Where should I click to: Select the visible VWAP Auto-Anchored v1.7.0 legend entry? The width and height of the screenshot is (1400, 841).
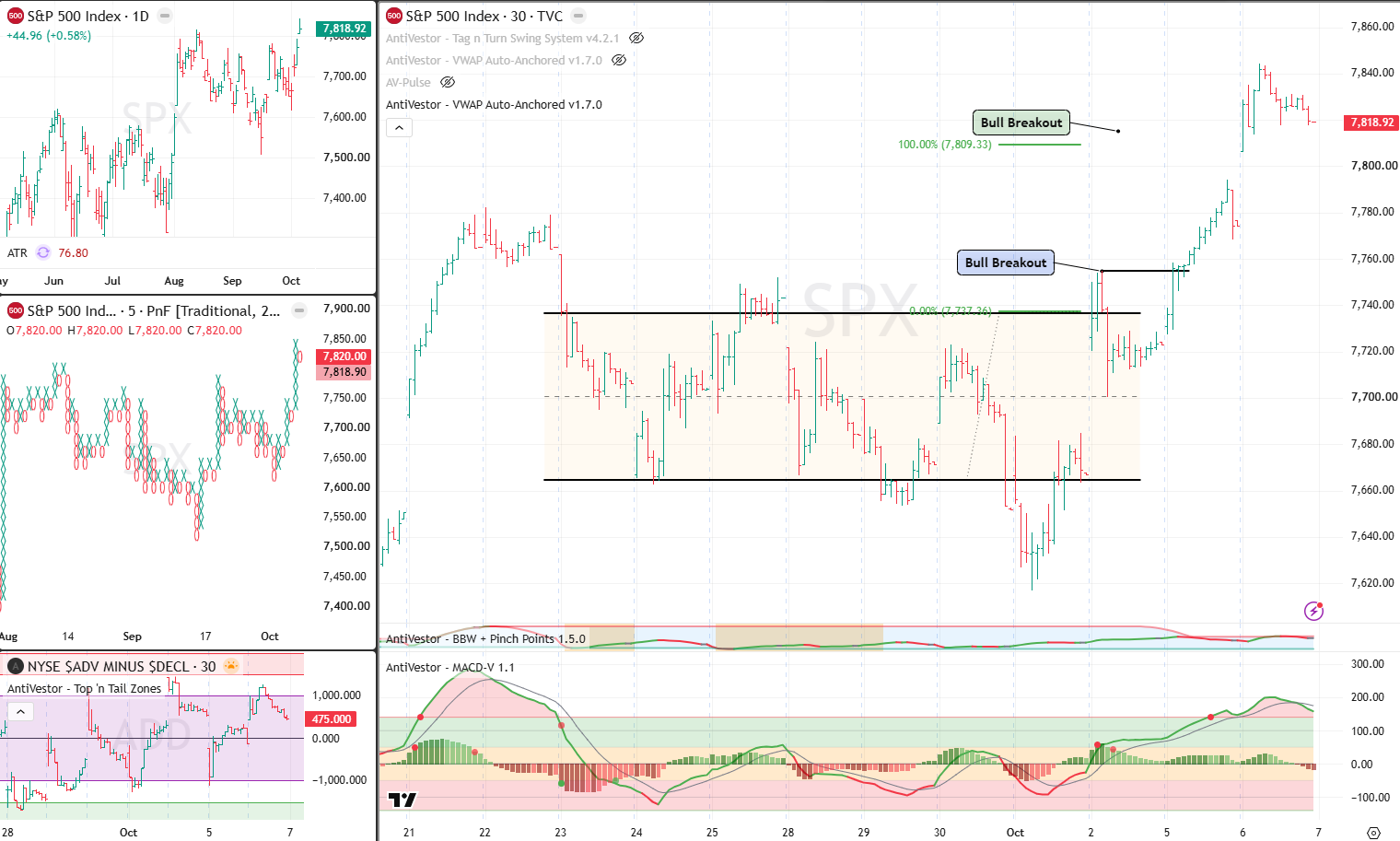494,104
